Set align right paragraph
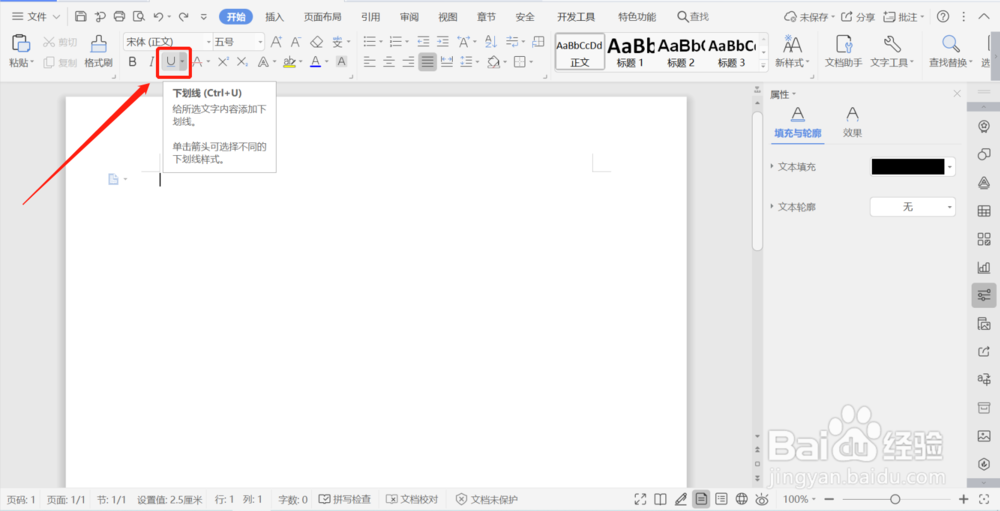 click(408, 62)
